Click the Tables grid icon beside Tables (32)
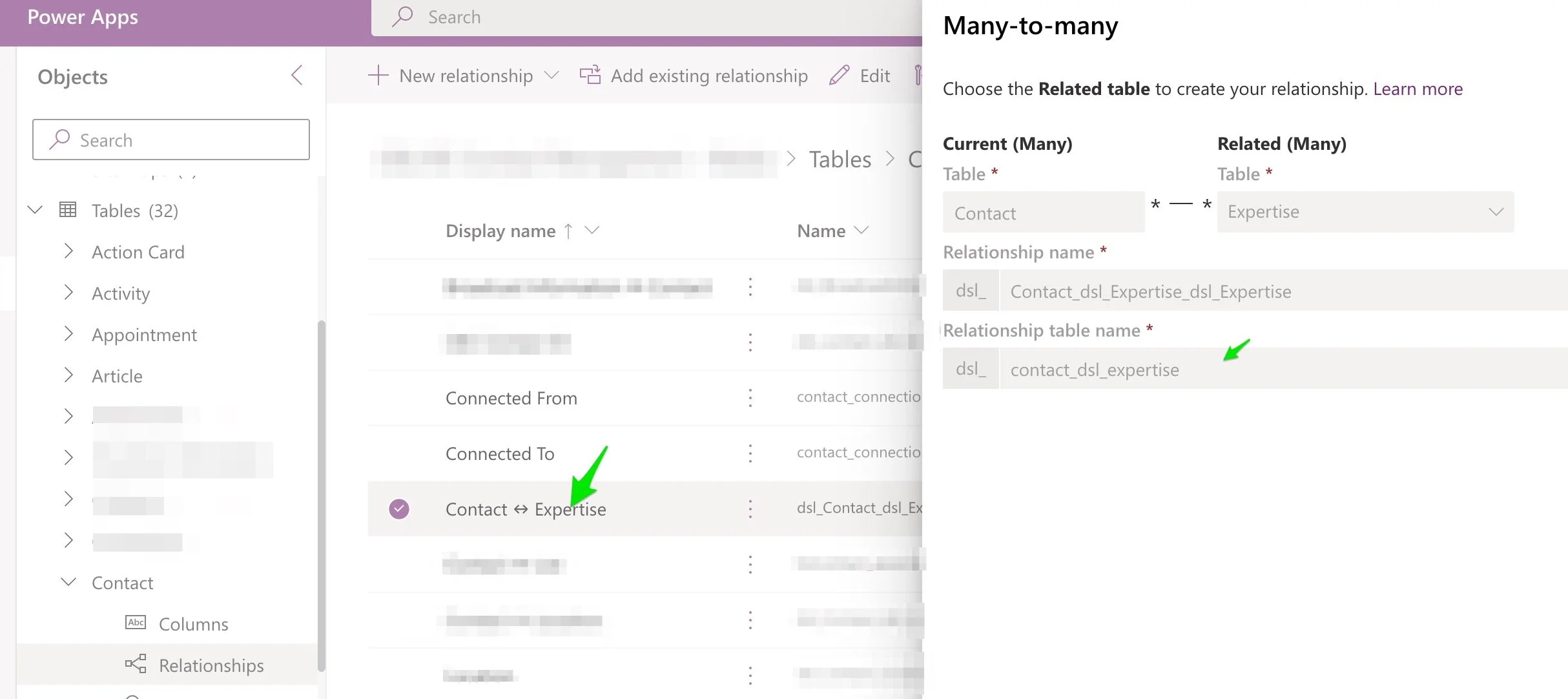This screenshot has width=1568, height=699. [67, 209]
